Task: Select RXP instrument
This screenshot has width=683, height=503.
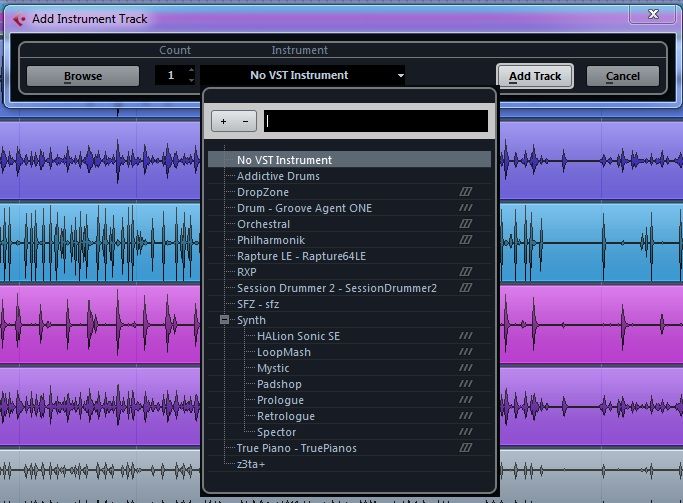Action: [x=349, y=272]
